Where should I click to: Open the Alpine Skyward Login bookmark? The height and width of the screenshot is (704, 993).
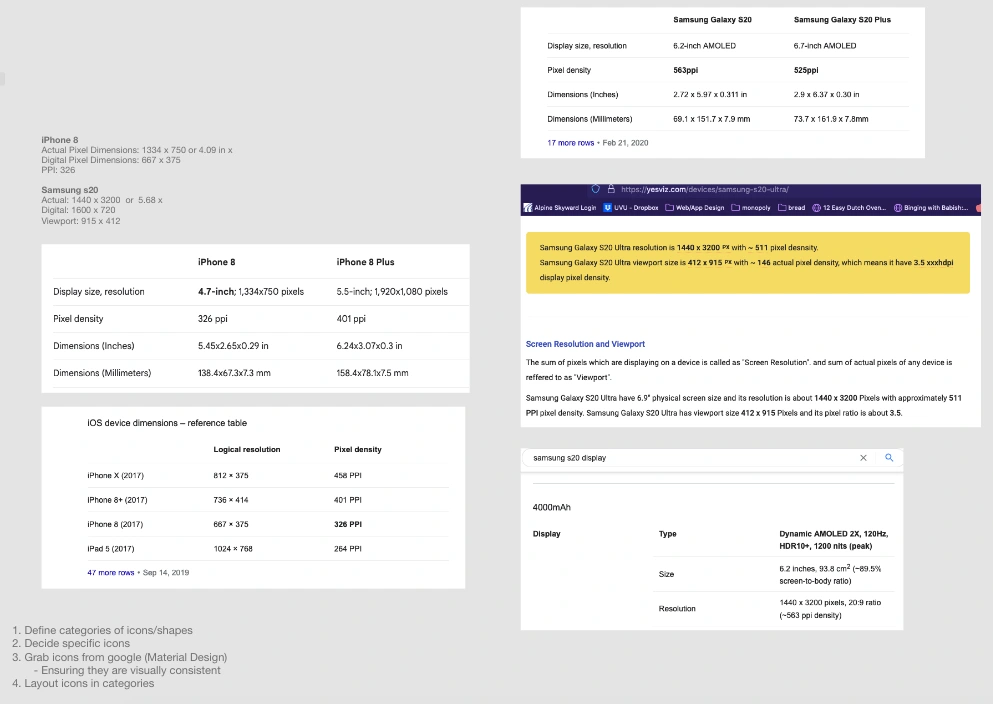tap(560, 208)
